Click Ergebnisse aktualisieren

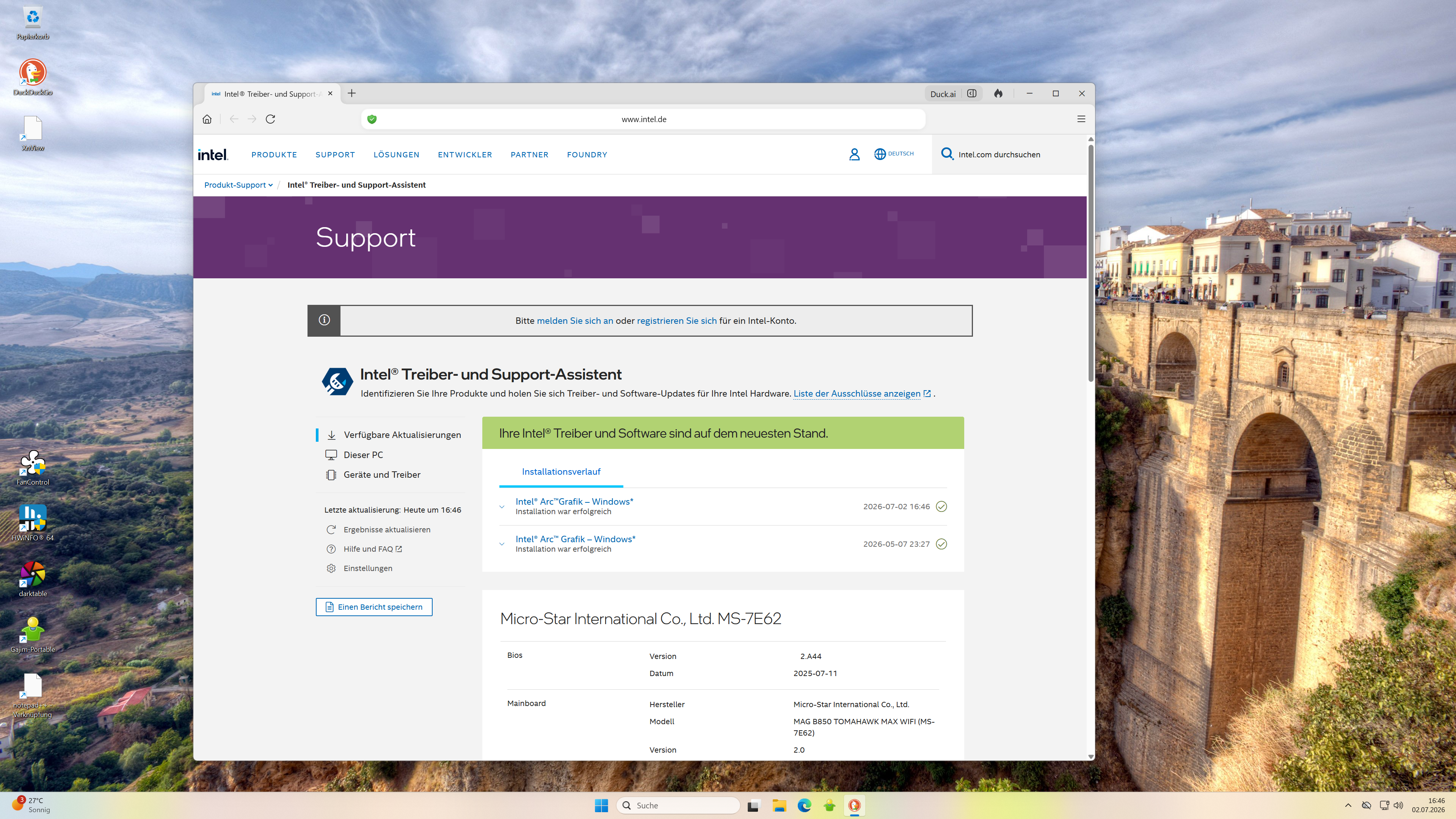tap(378, 530)
